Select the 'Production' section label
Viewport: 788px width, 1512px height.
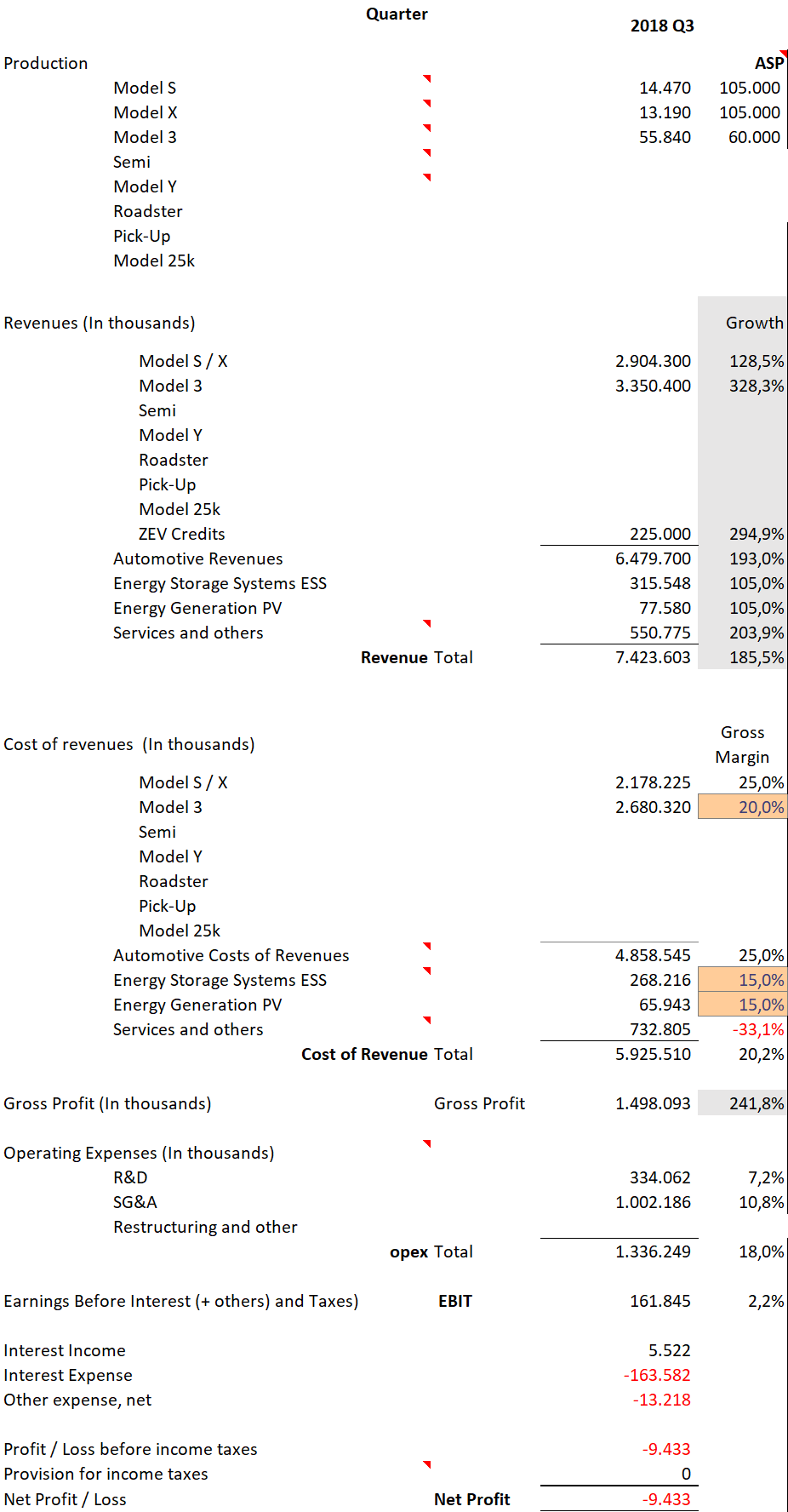(45, 63)
